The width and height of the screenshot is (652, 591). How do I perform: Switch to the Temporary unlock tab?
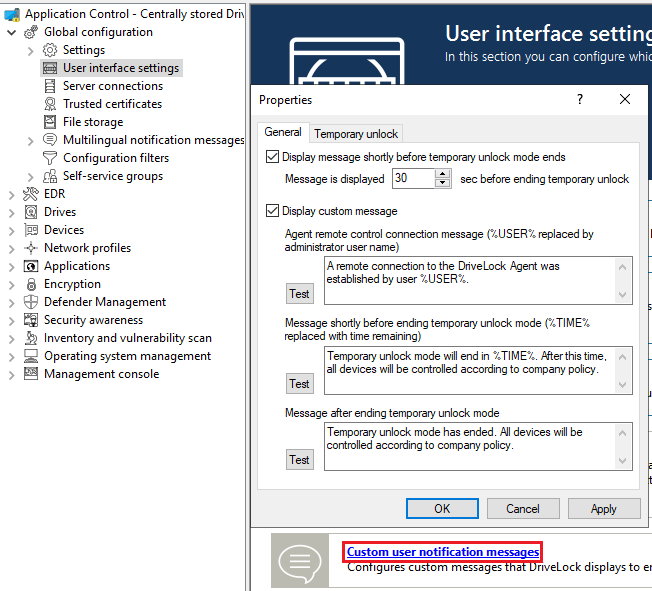click(x=356, y=133)
